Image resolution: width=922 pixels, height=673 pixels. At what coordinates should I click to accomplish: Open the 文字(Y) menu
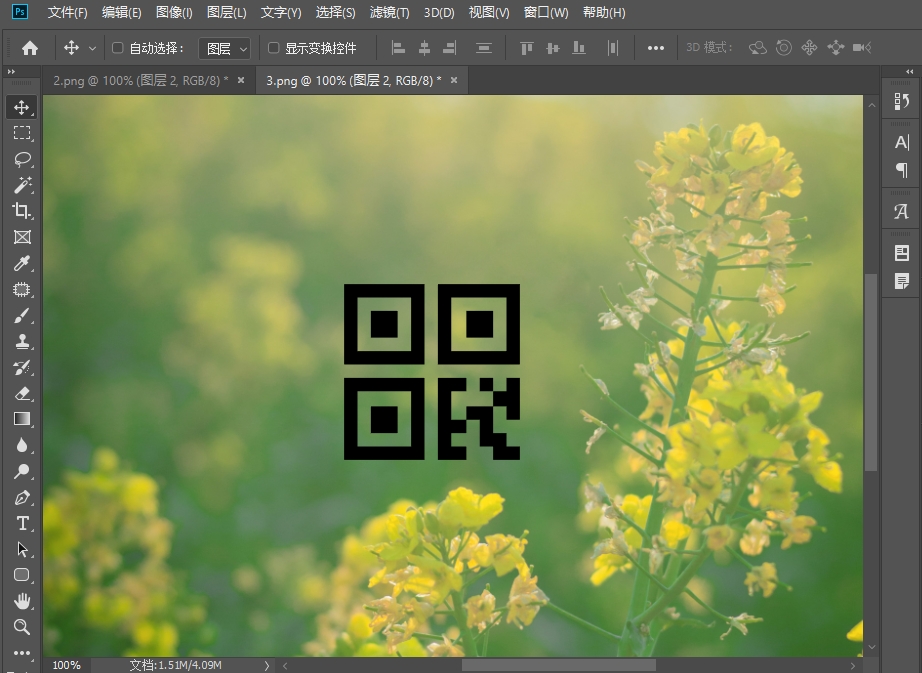281,12
